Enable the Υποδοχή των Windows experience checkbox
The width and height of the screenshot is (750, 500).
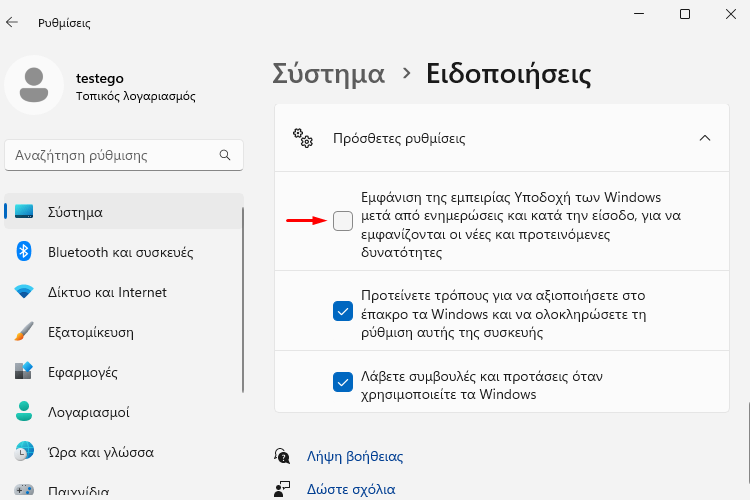point(343,221)
